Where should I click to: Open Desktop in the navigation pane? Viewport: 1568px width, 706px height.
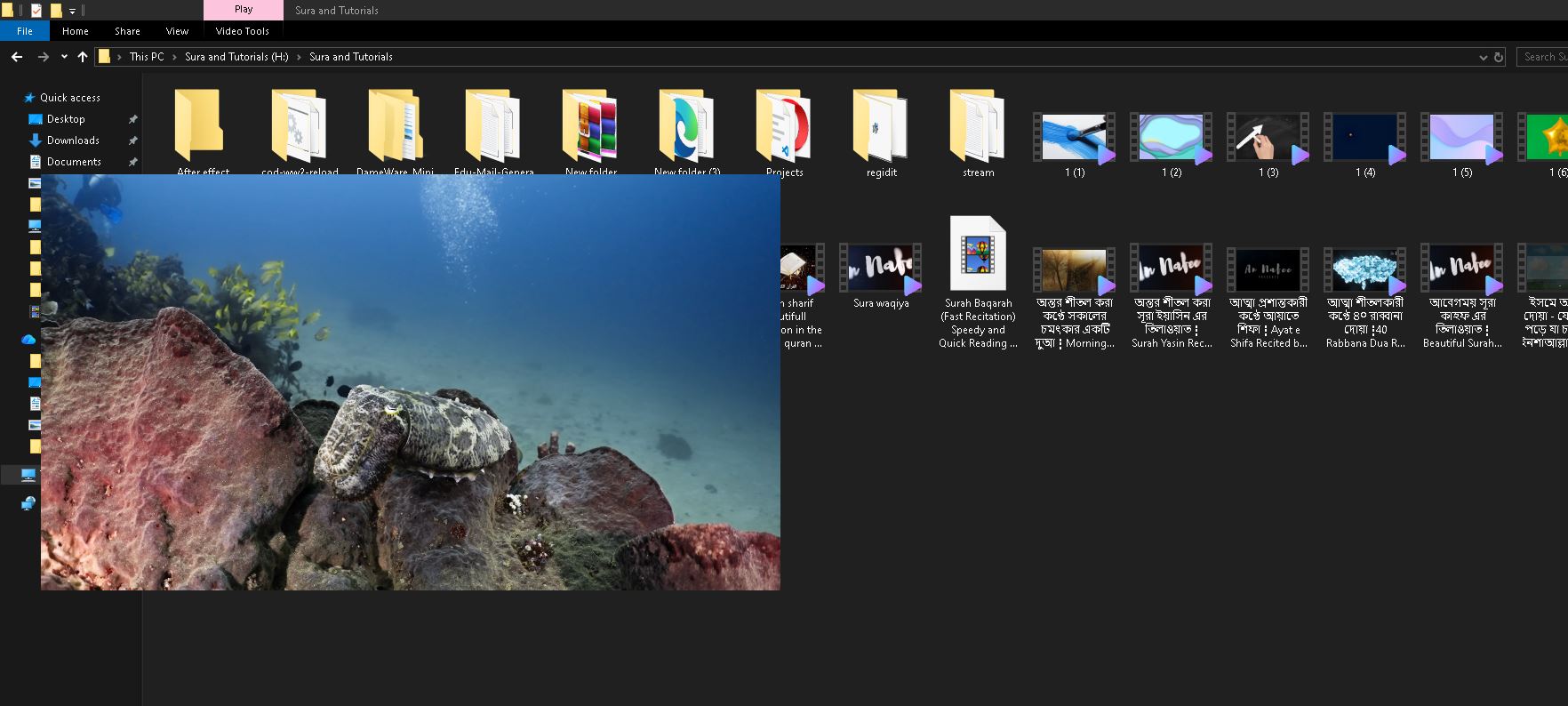pos(66,119)
